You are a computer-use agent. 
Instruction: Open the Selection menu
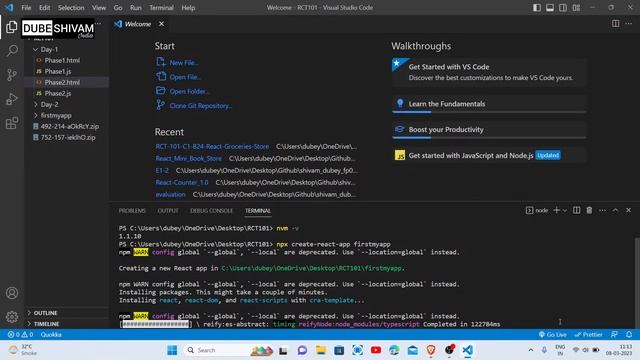coord(71,7)
